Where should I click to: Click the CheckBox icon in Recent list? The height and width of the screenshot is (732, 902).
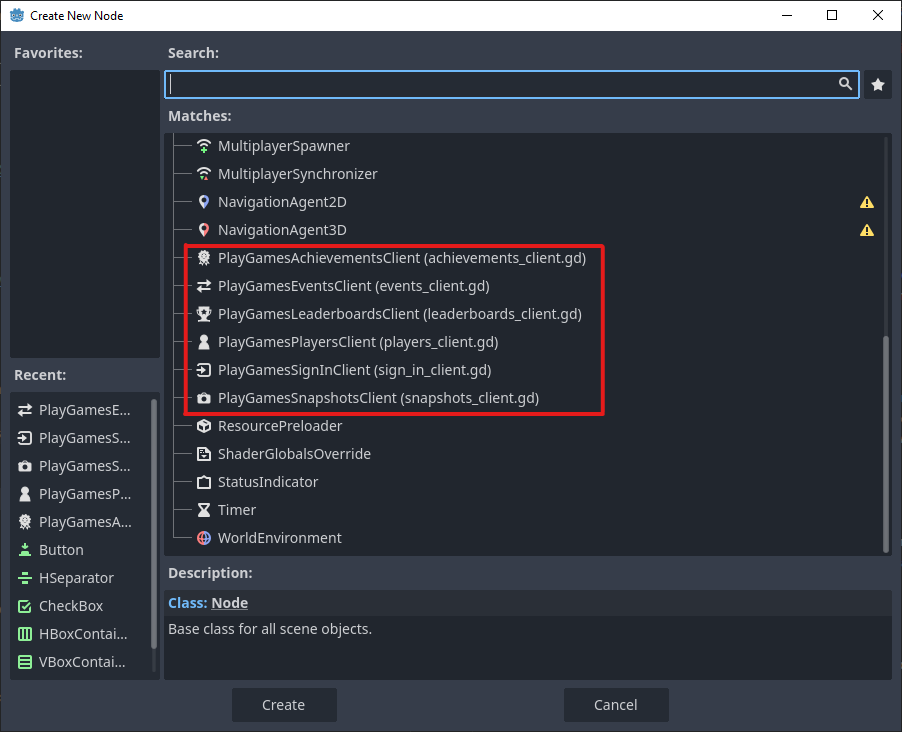25,606
